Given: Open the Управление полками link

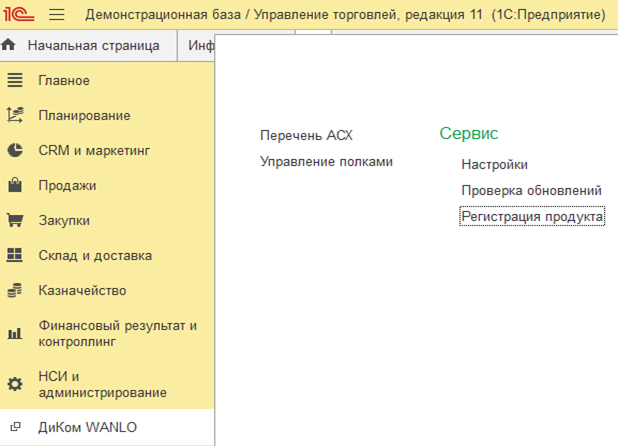Looking at the screenshot, I should click(326, 161).
